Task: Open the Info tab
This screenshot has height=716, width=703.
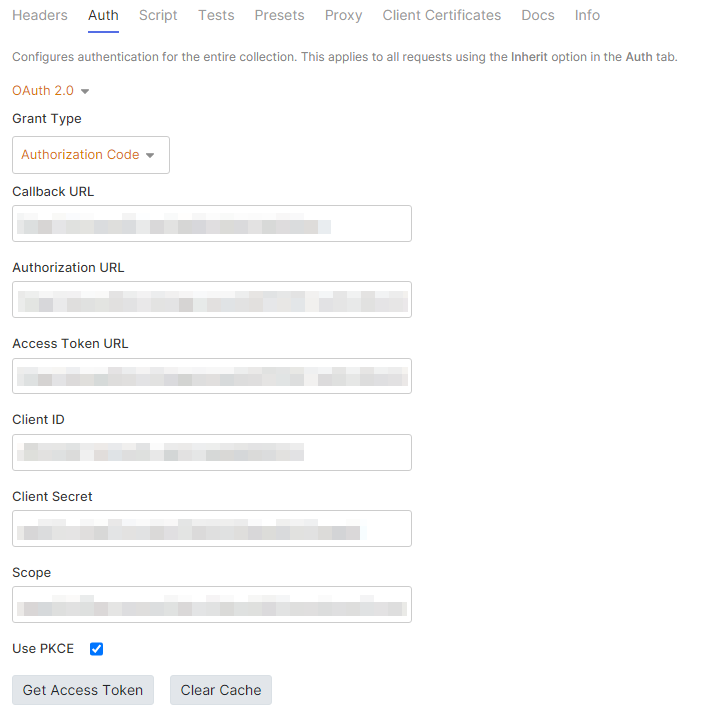Action: (587, 15)
